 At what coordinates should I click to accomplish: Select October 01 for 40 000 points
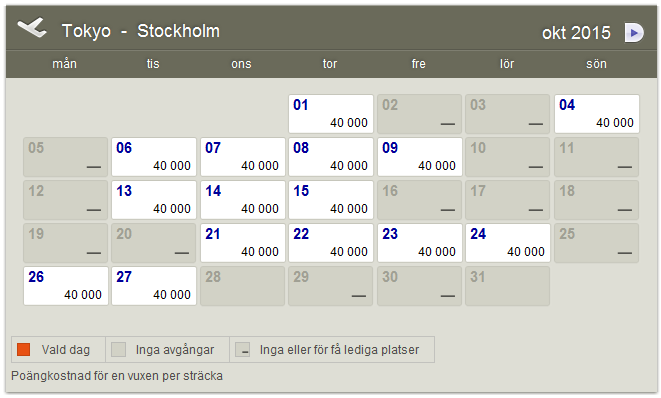click(331, 114)
